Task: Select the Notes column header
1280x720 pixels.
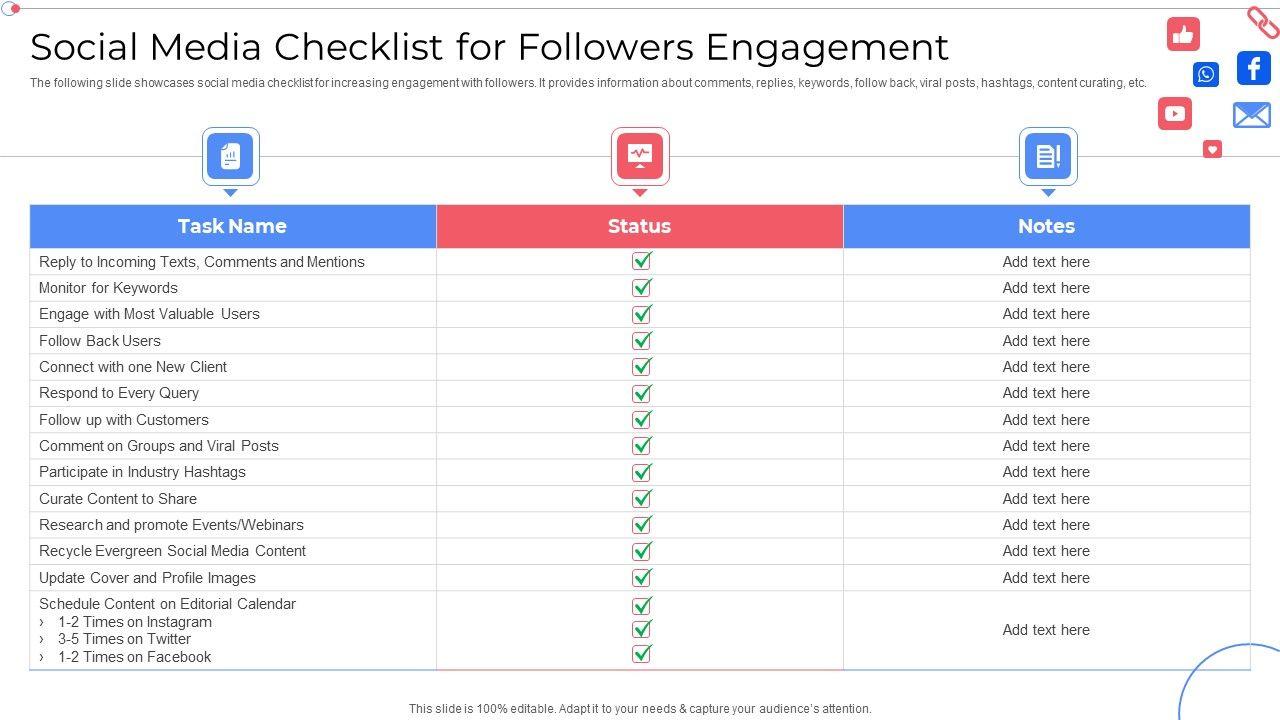Action: pyautogui.click(x=1046, y=226)
